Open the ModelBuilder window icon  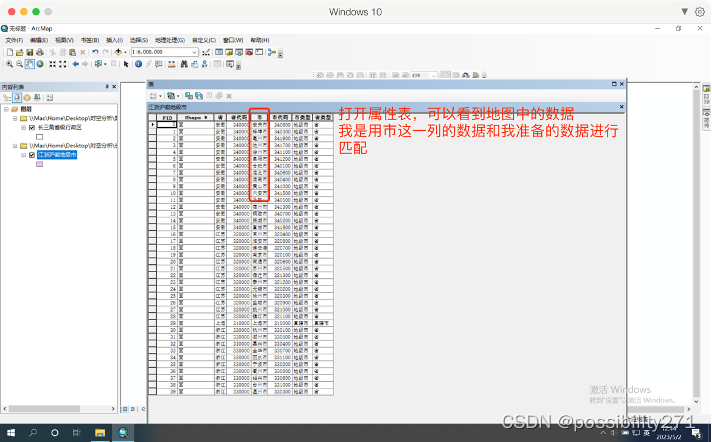(x=272, y=52)
